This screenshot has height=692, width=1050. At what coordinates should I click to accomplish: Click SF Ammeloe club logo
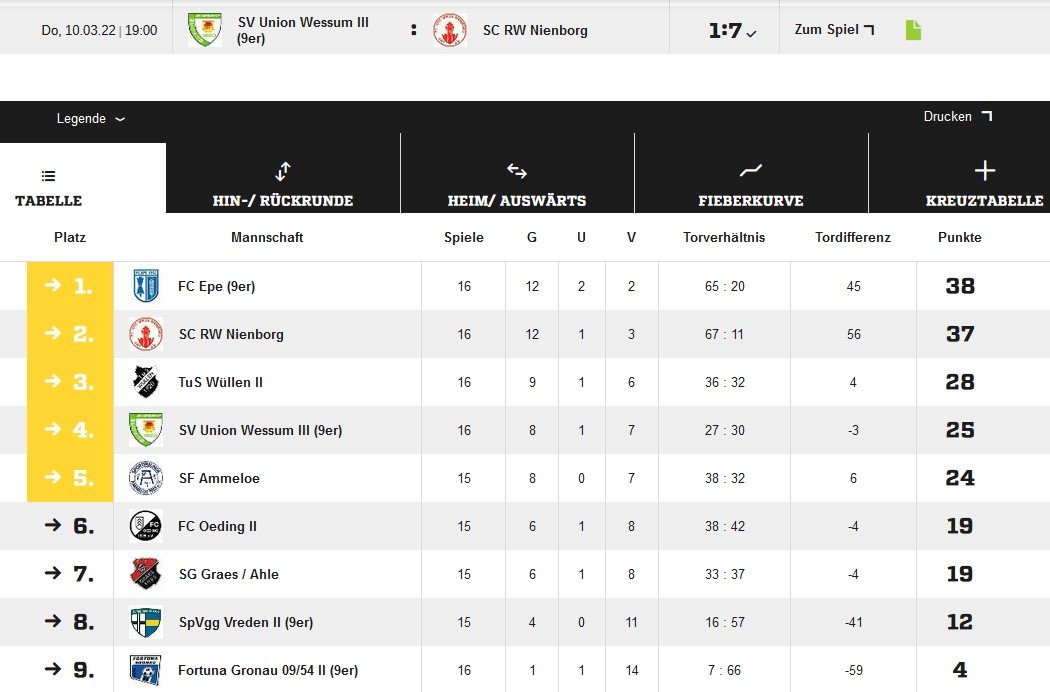pos(146,478)
